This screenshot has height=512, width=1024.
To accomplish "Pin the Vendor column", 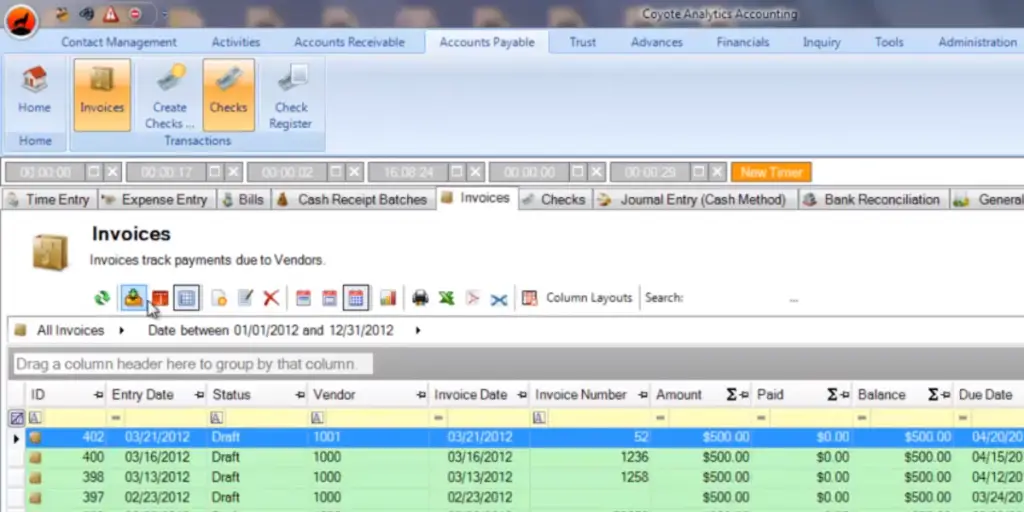I will pos(421,395).
